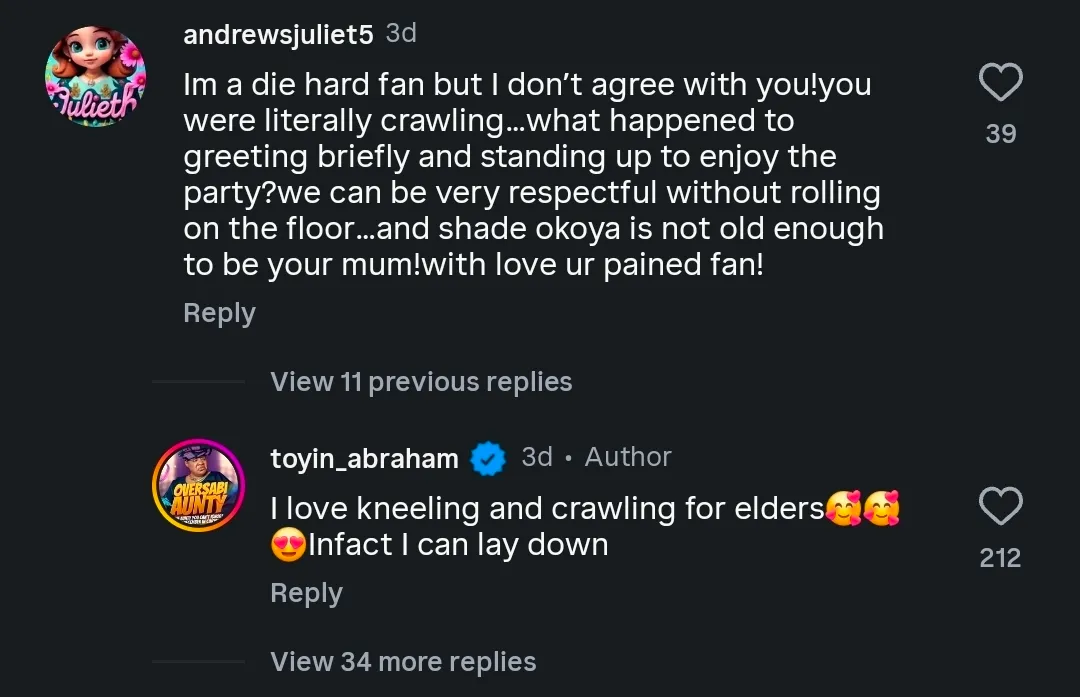Click the 3d timestamp on andrewsjuliet5's comment
1080x697 pixels.
coord(401,33)
